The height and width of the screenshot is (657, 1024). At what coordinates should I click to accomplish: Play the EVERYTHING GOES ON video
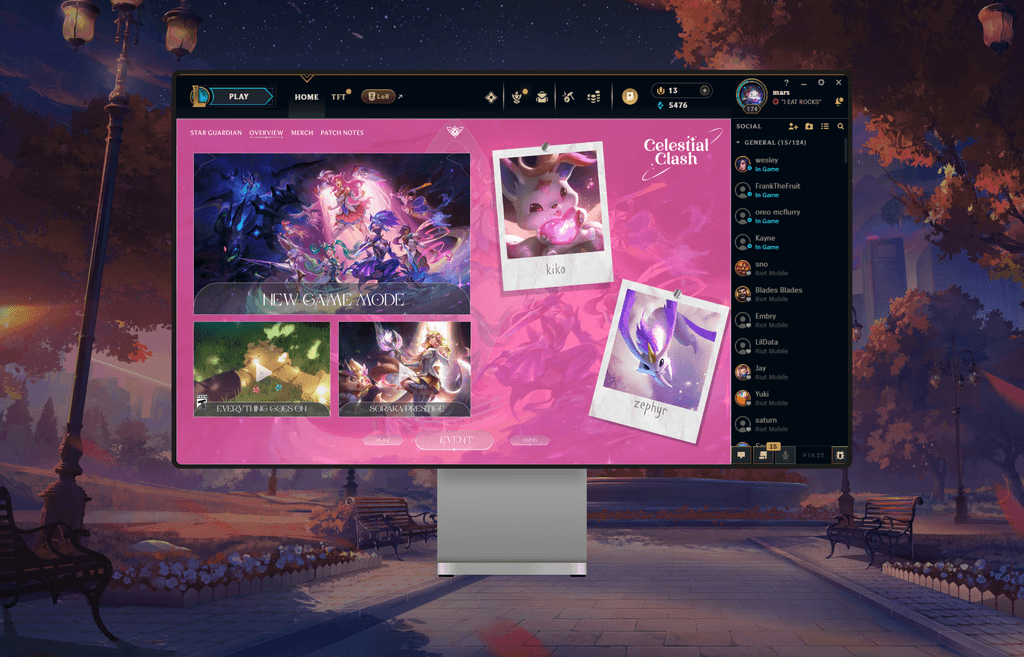(262, 369)
